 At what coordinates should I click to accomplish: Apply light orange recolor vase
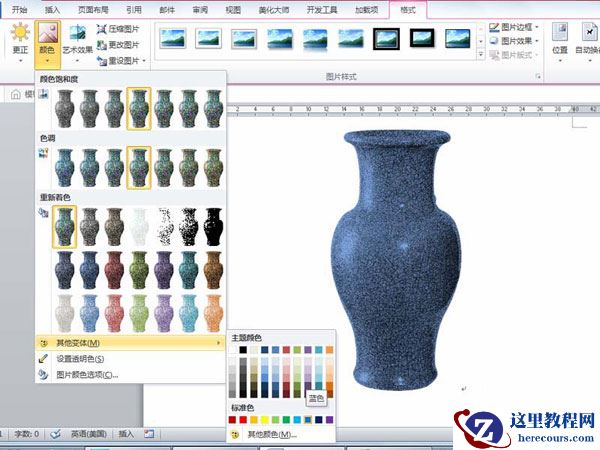coord(213,313)
